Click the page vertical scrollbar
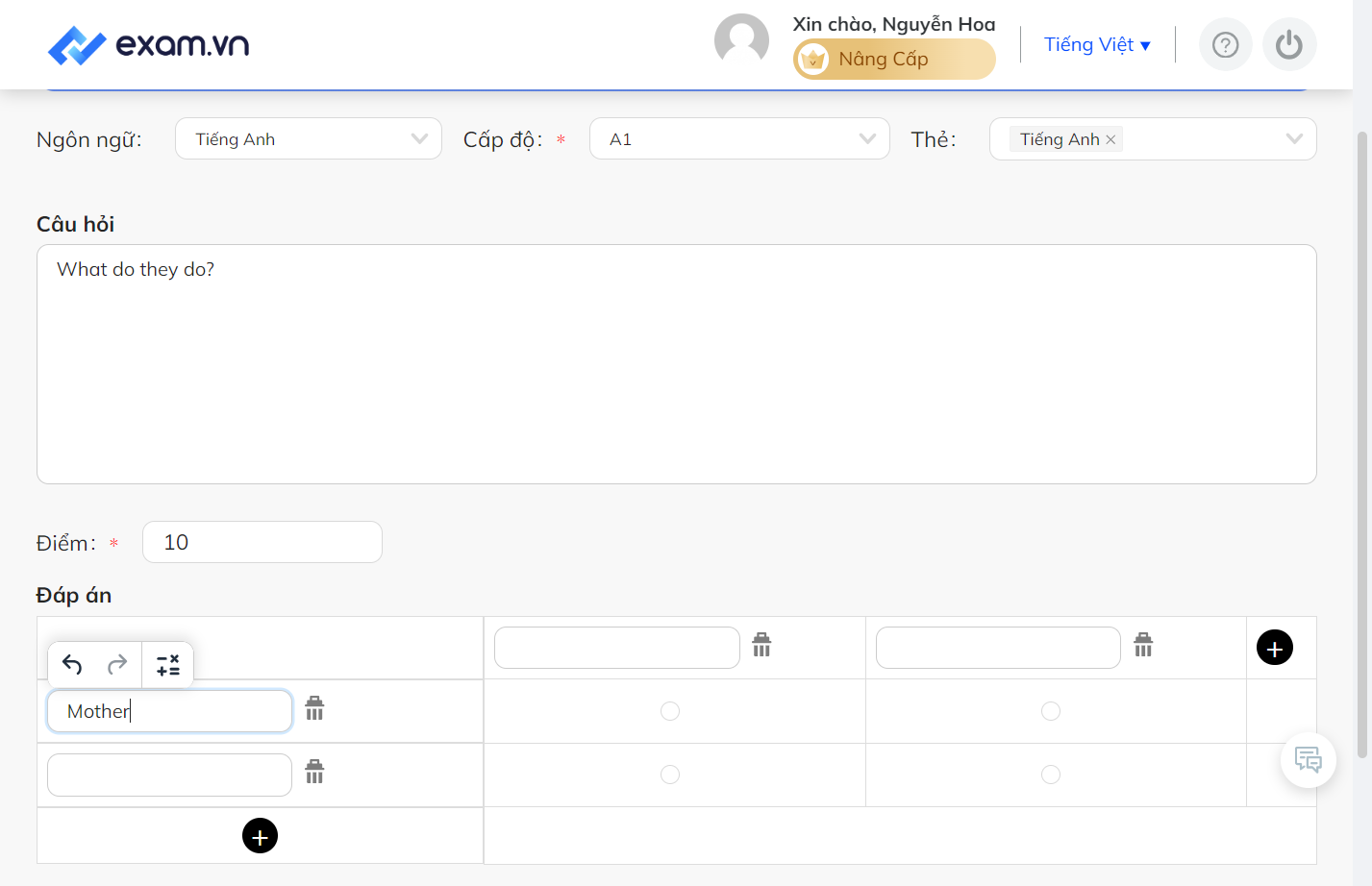The width and height of the screenshot is (1372, 886). tap(1361, 445)
